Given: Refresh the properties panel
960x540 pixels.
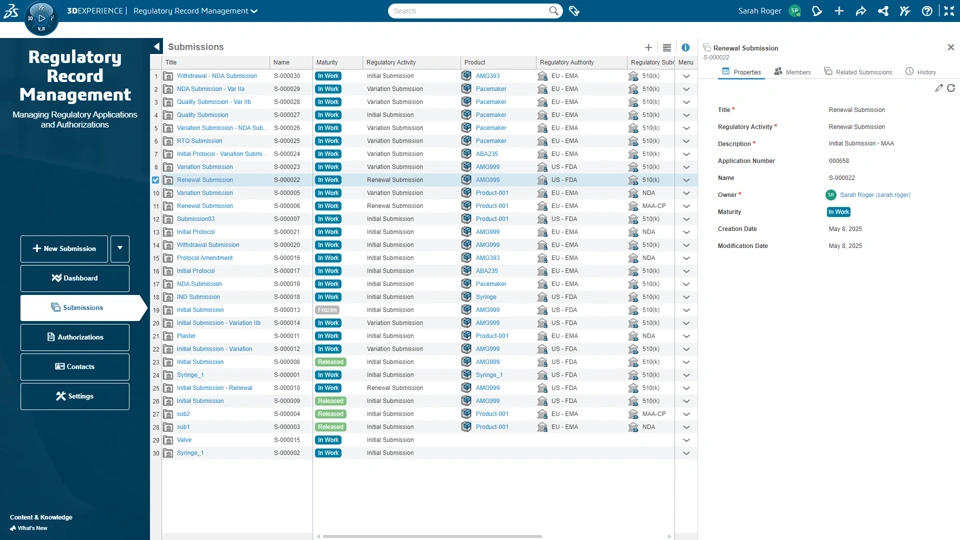Looking at the screenshot, I should (x=951, y=88).
